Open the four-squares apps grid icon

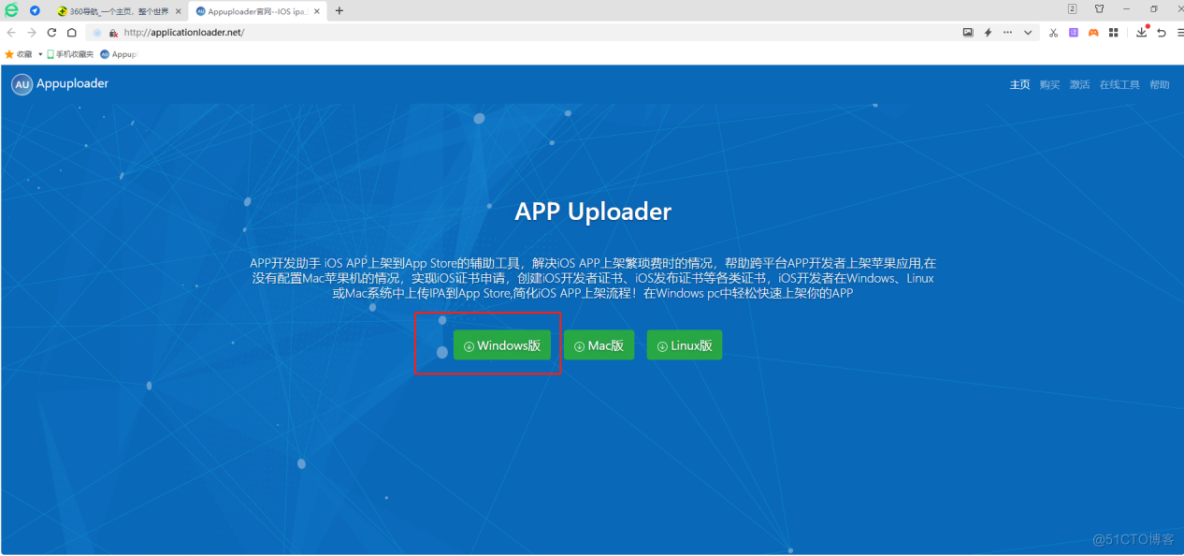click(x=1113, y=32)
